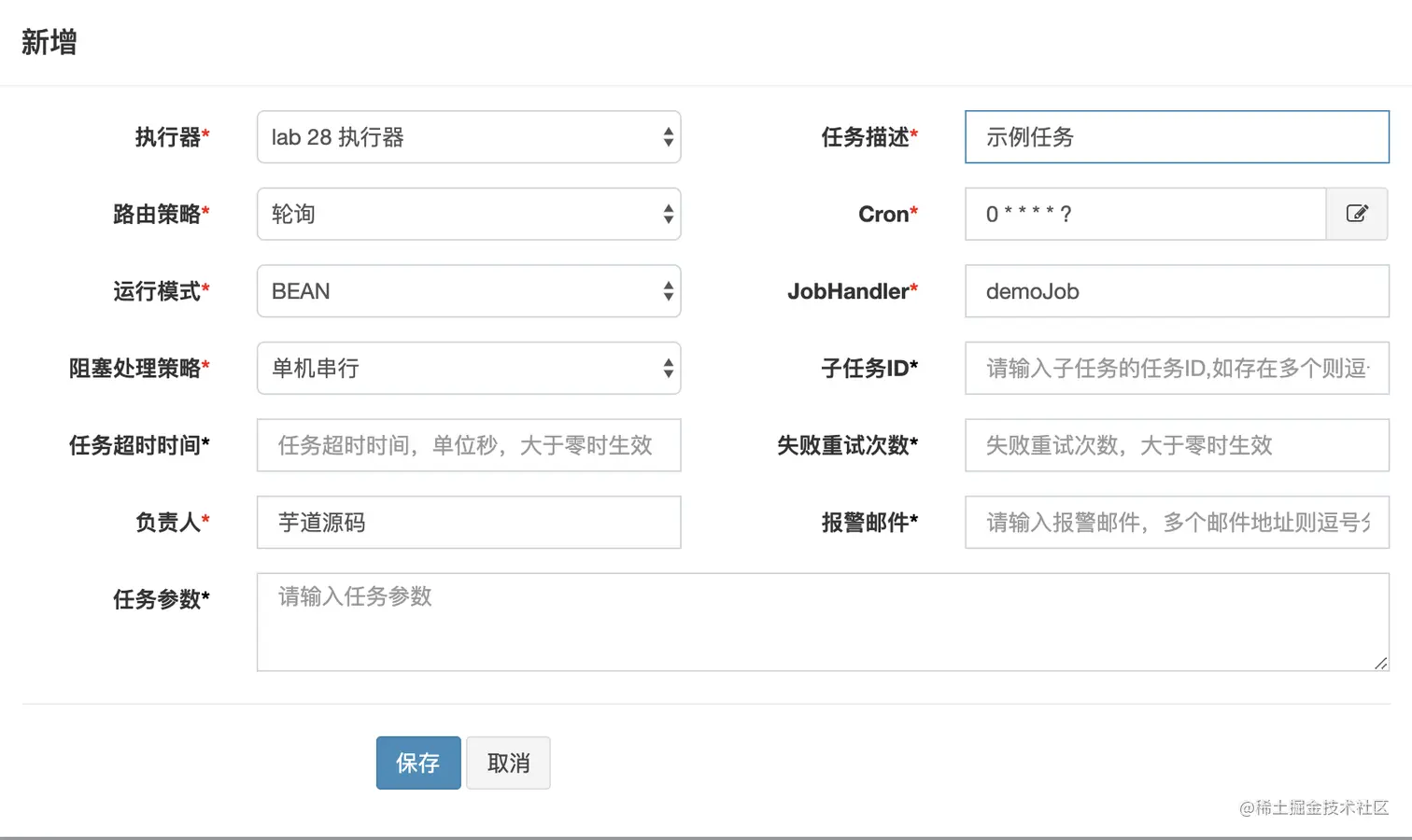Focus the 任务超时时间 input field
Image resolution: width=1412 pixels, height=840 pixels.
[469, 445]
